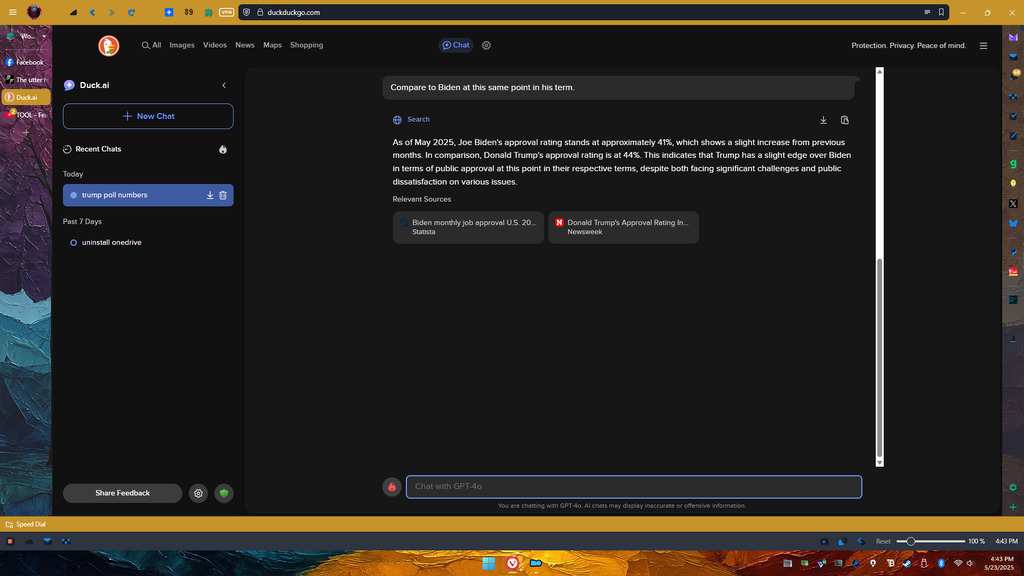
Task: Toggle the VPN button in address bar
Action: [226, 12]
